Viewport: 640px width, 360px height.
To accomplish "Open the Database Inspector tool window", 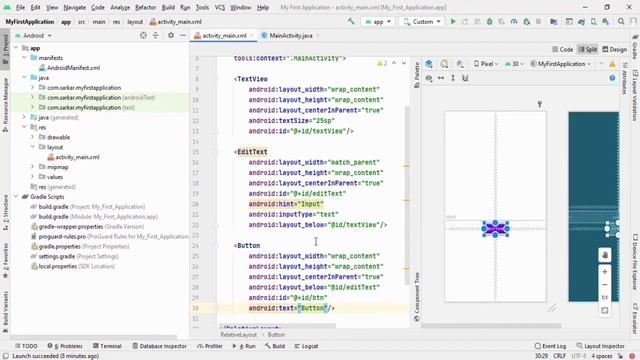I will point(159,346).
